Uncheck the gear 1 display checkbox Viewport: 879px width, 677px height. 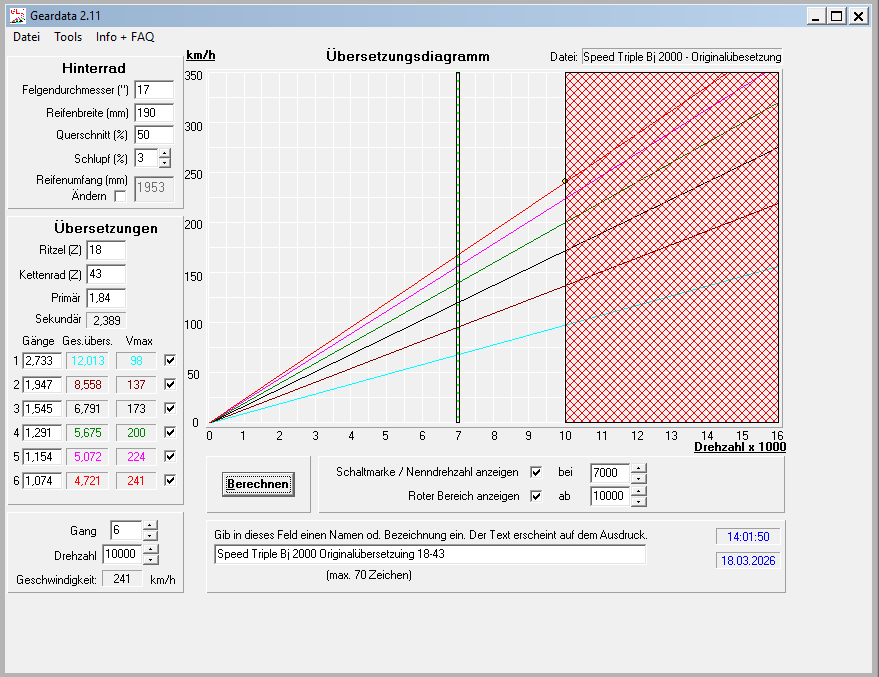tap(170, 360)
